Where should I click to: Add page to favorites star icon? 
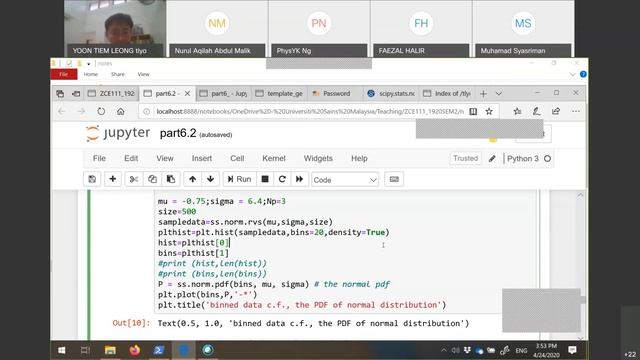pyautogui.click(x=489, y=111)
